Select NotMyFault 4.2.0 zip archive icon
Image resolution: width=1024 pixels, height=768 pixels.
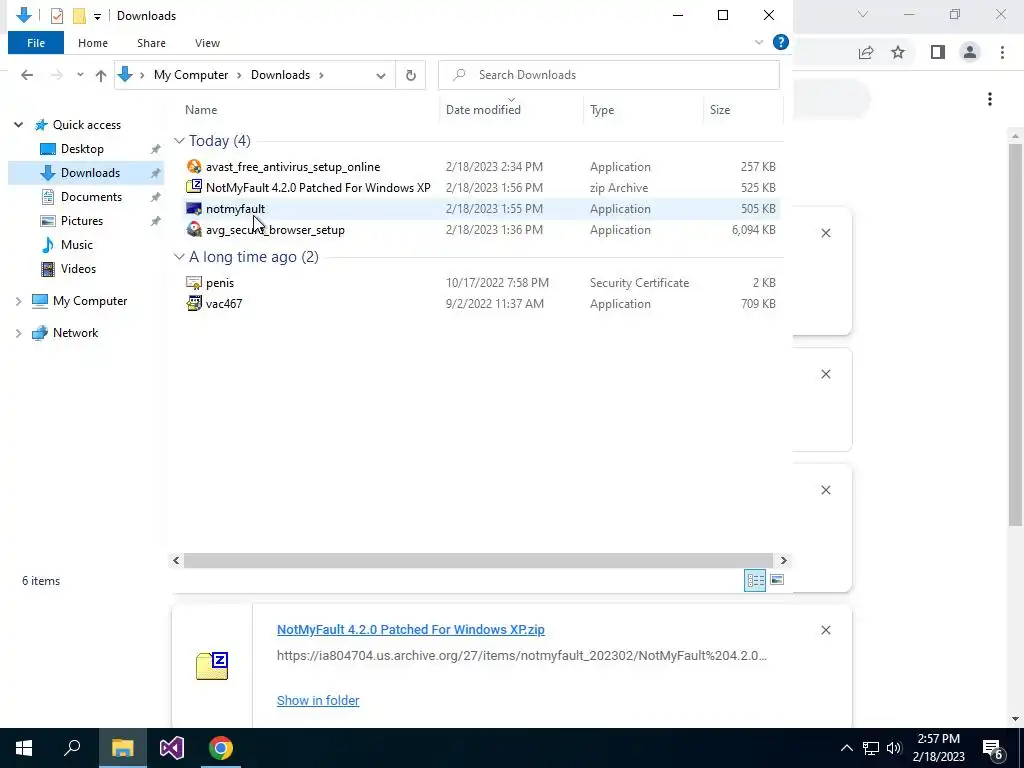(194, 187)
